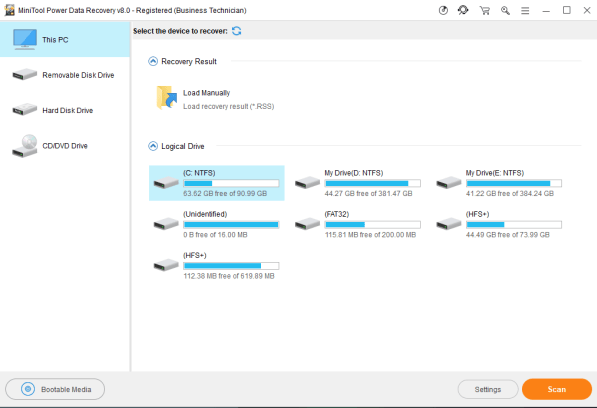Click the 'My Drive(E: NTFS)' label
The width and height of the screenshot is (597, 408).
coord(495,173)
